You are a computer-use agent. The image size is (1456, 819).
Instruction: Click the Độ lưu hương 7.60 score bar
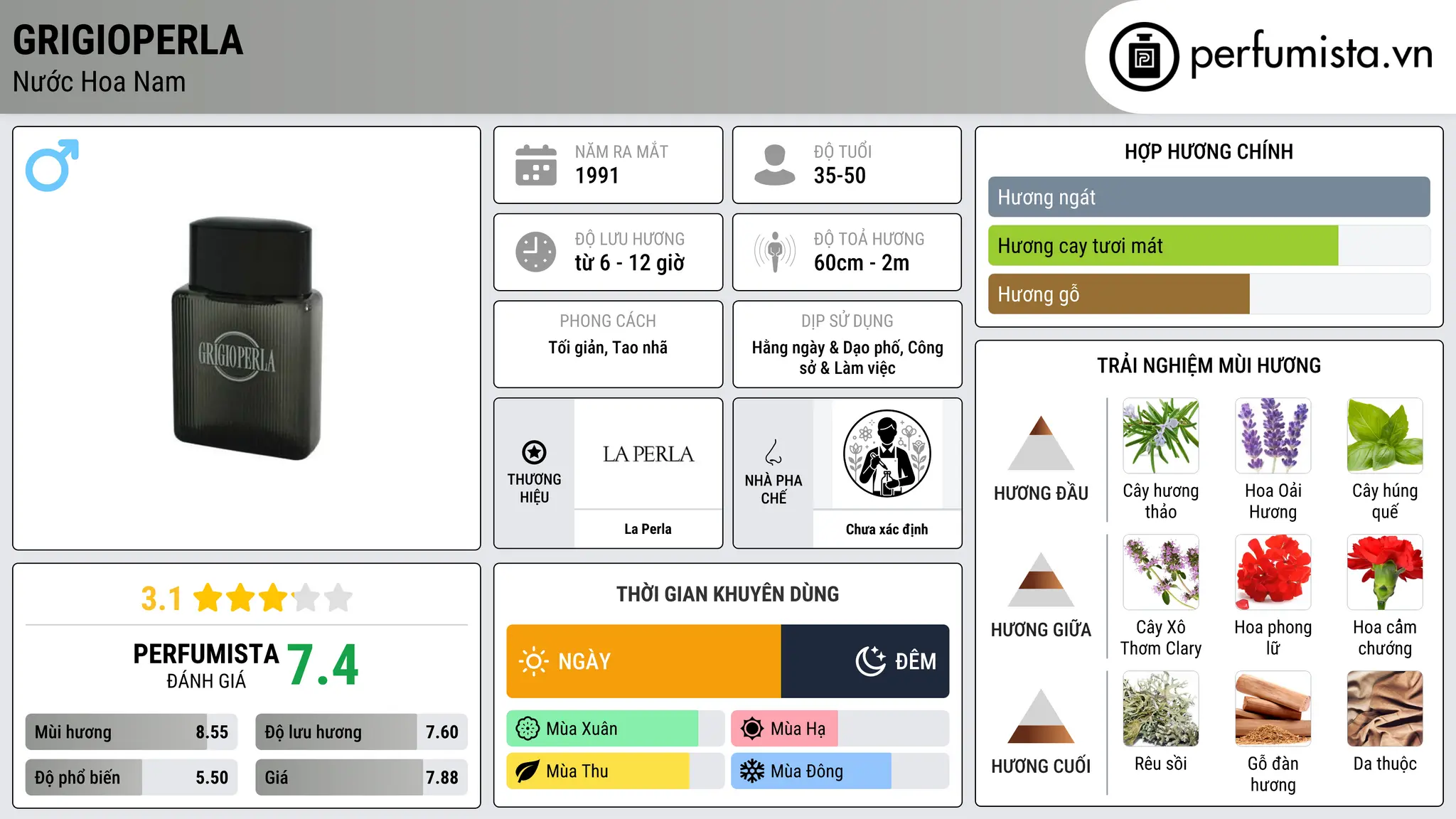[361, 732]
